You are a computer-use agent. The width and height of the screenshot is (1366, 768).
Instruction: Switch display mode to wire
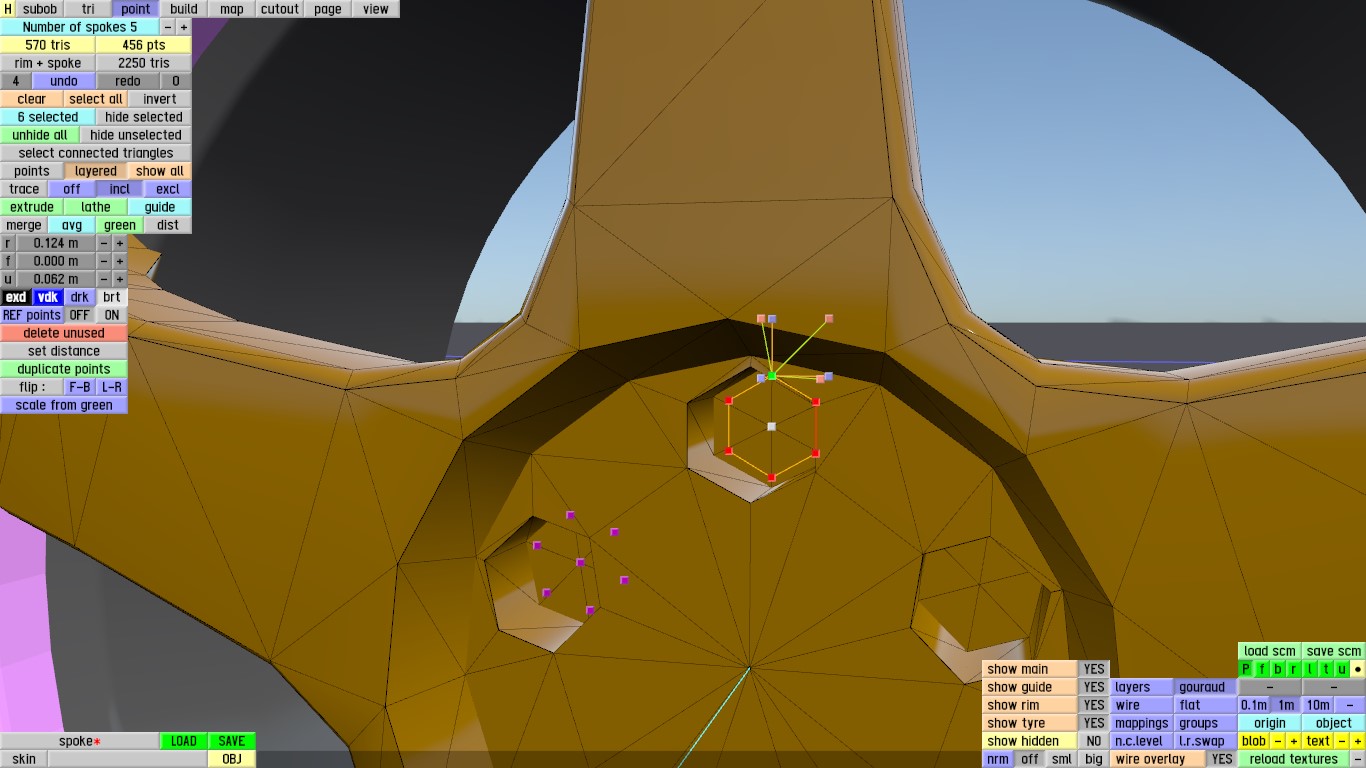pyautogui.click(x=1142, y=705)
